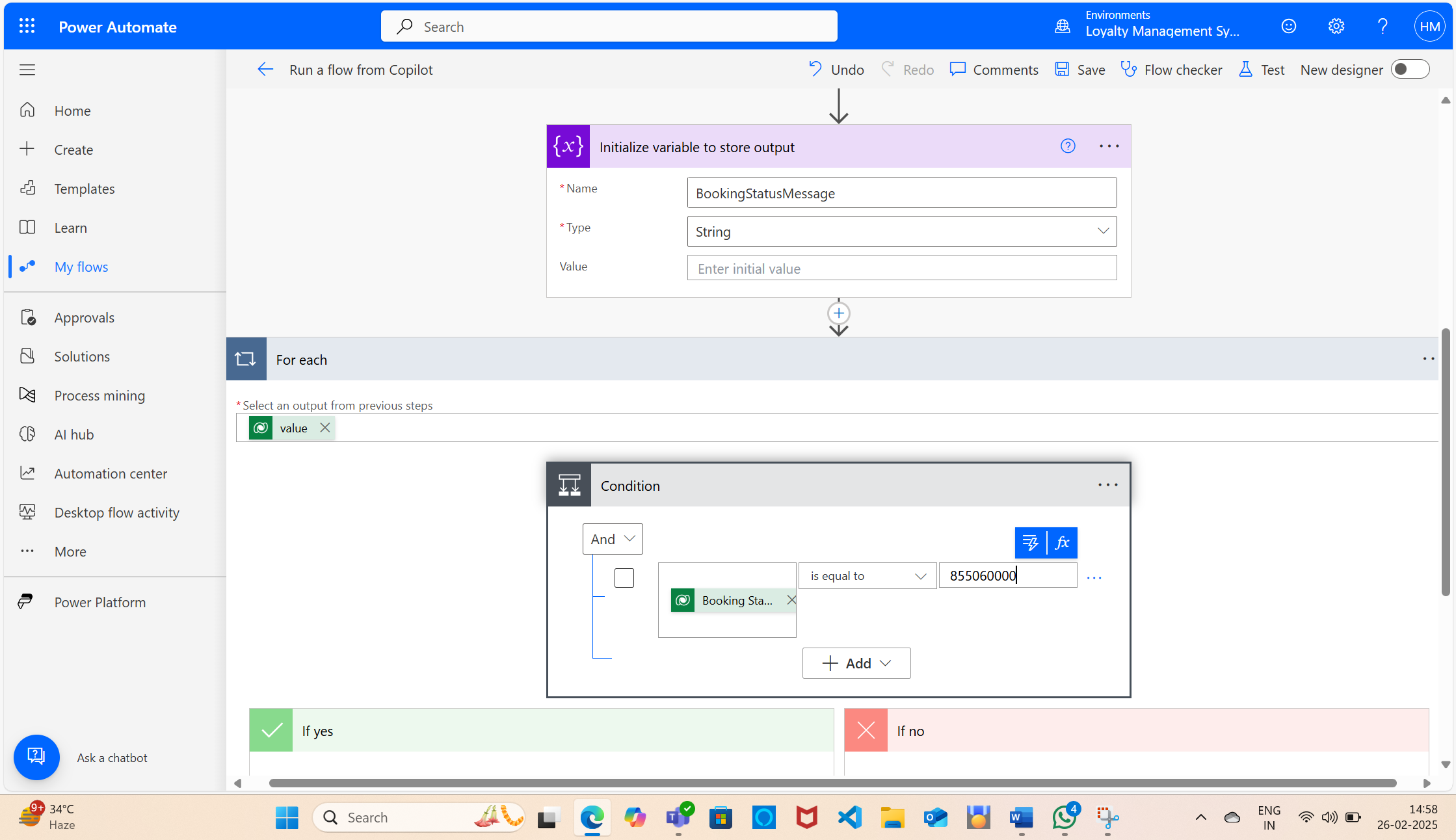1456x840 pixels.
Task: Click the back arrow beside flow name
Action: coord(265,70)
